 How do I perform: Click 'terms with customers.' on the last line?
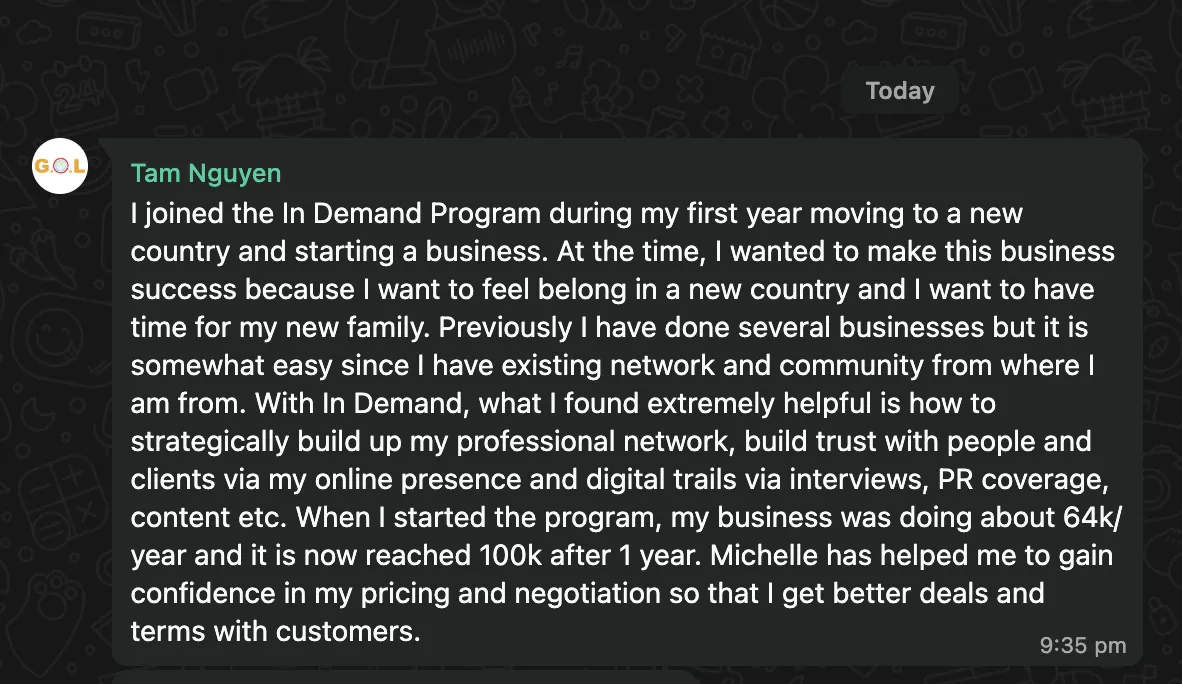point(275,631)
